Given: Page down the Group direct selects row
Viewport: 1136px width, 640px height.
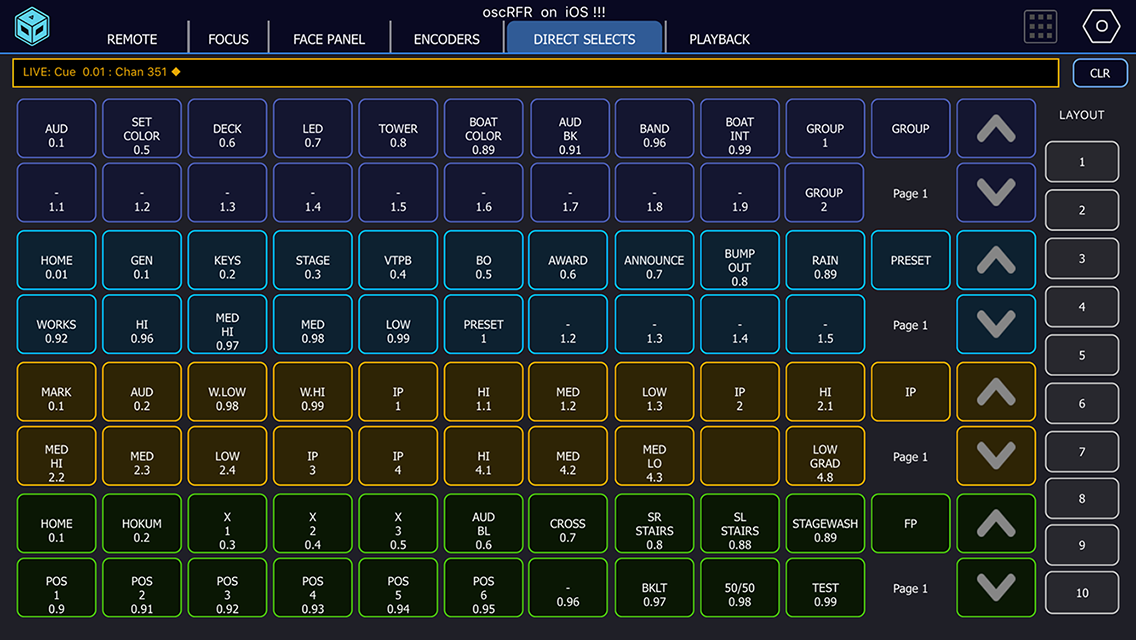Looking at the screenshot, I should [x=996, y=192].
